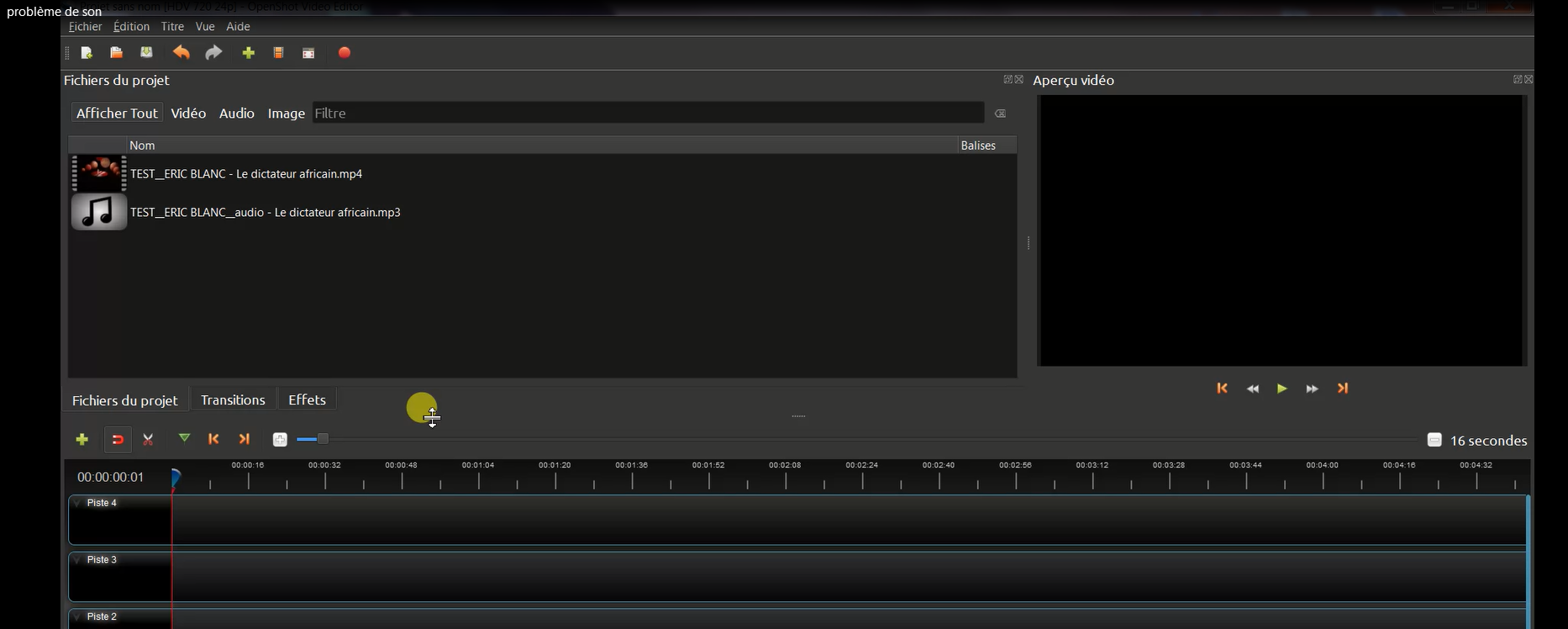Viewport: 1568px width, 629px height.
Task: Click the "16 secondes" zoom label
Action: (1488, 441)
